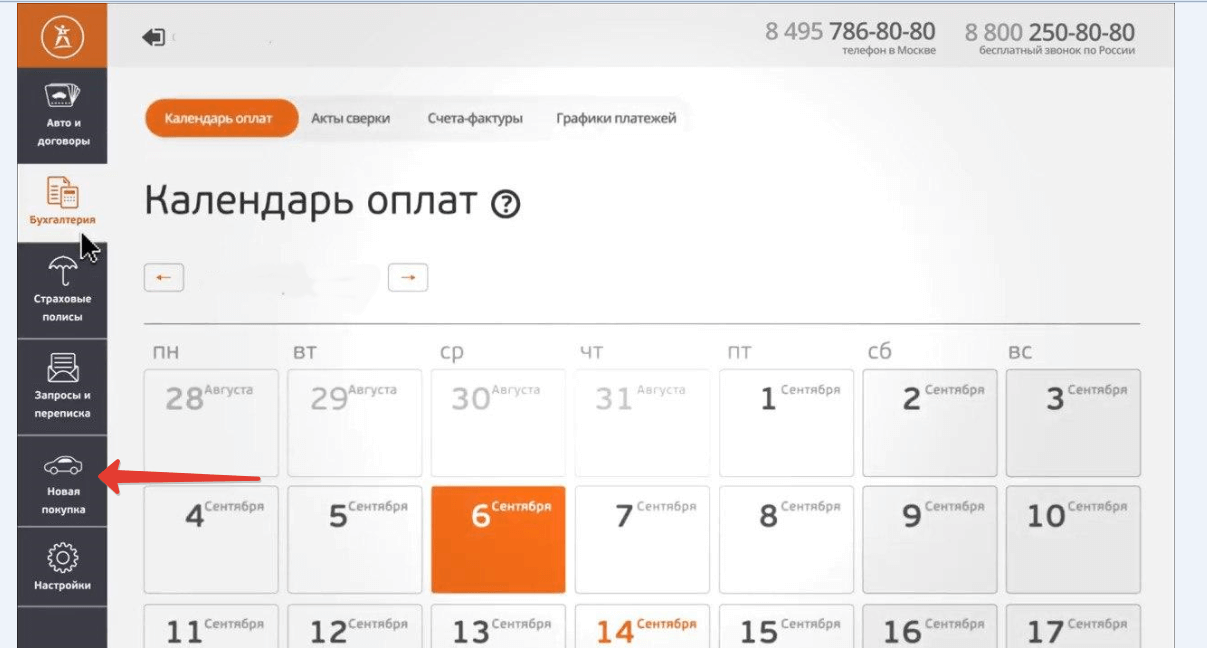This screenshot has height=648, width=1207.
Task: Select 31 Августа calendar cell
Action: coord(642,423)
